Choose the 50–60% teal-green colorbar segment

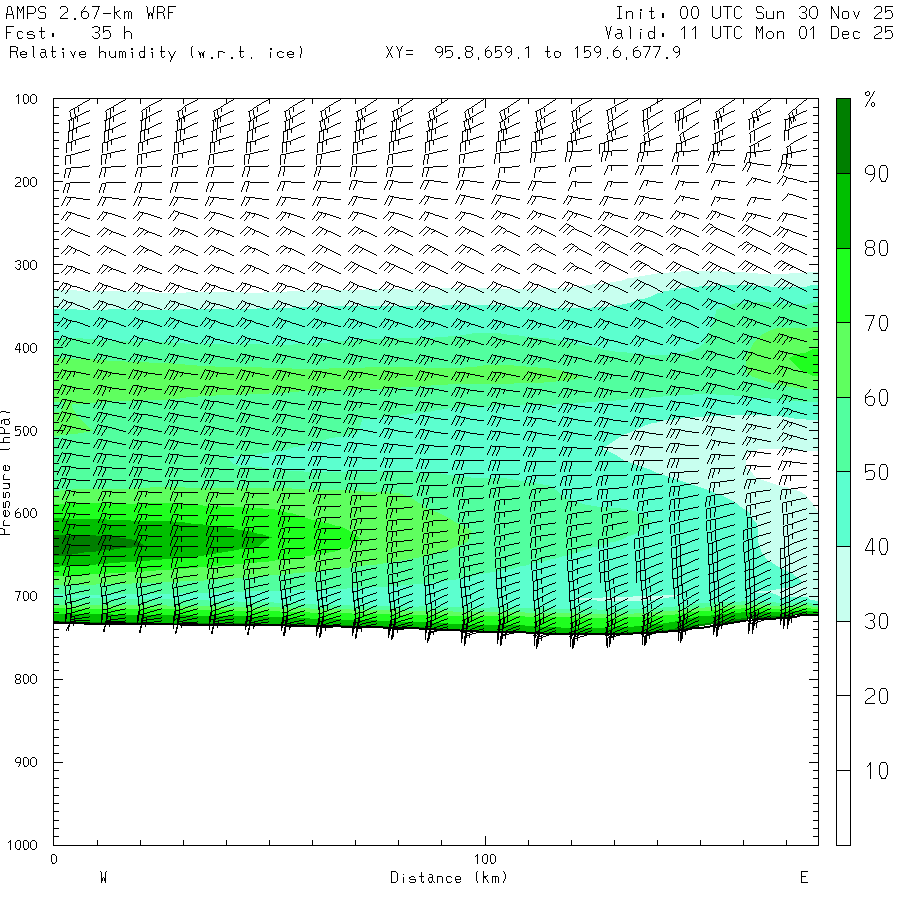(843, 435)
